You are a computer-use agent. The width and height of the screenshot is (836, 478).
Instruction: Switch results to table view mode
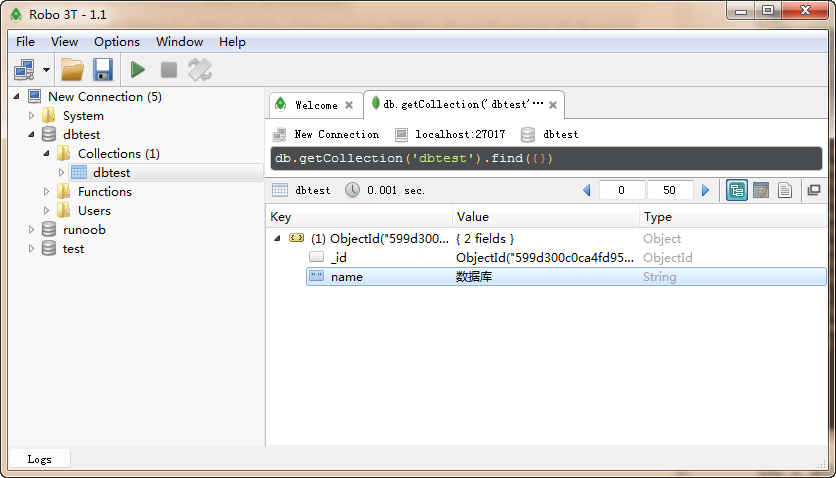click(x=761, y=190)
